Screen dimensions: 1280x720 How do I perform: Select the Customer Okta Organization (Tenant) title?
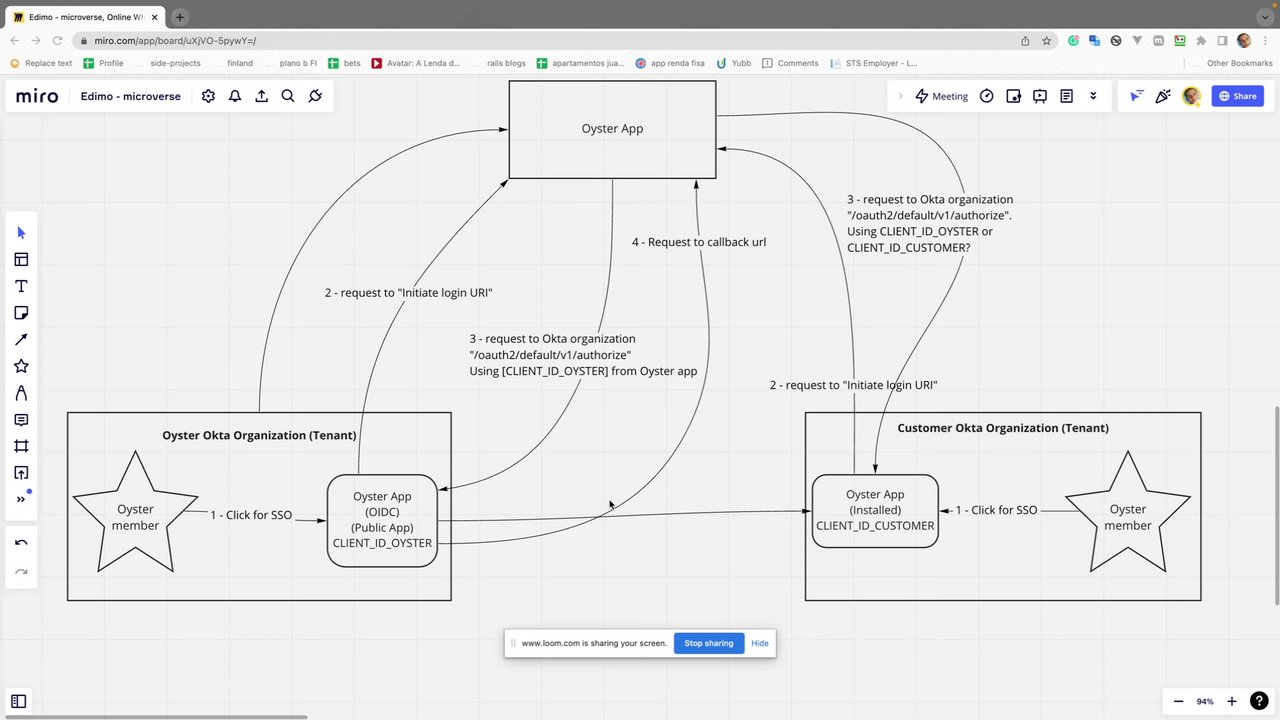(1003, 428)
